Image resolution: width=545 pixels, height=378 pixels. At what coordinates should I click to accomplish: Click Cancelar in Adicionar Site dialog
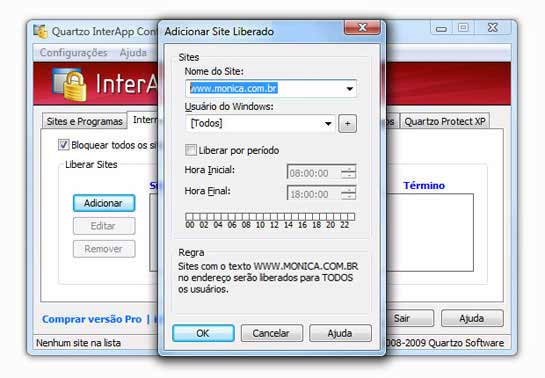(x=271, y=333)
